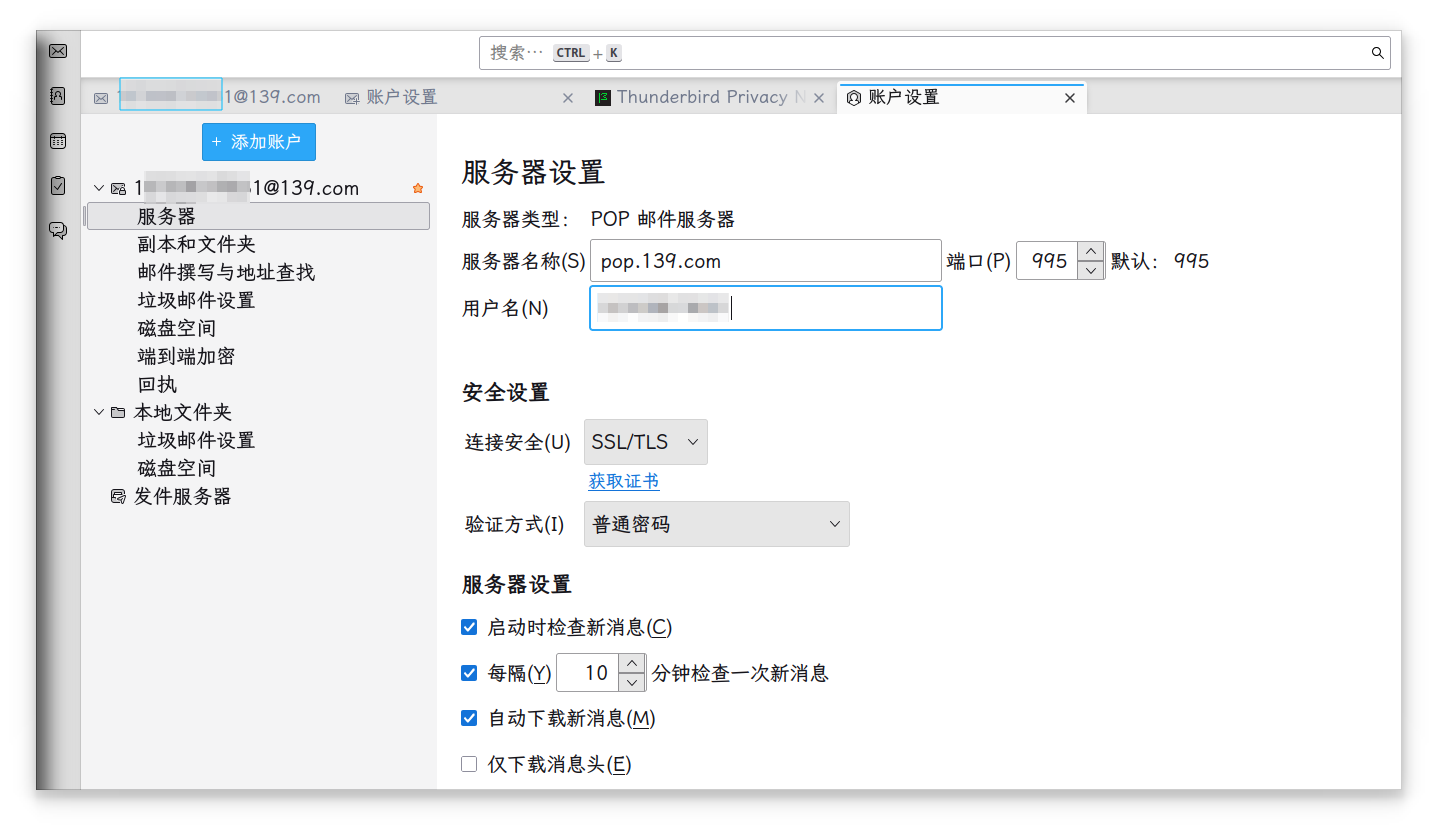The width and height of the screenshot is (1438, 832).
Task: Open the Chat space icon
Action: pos(58,230)
